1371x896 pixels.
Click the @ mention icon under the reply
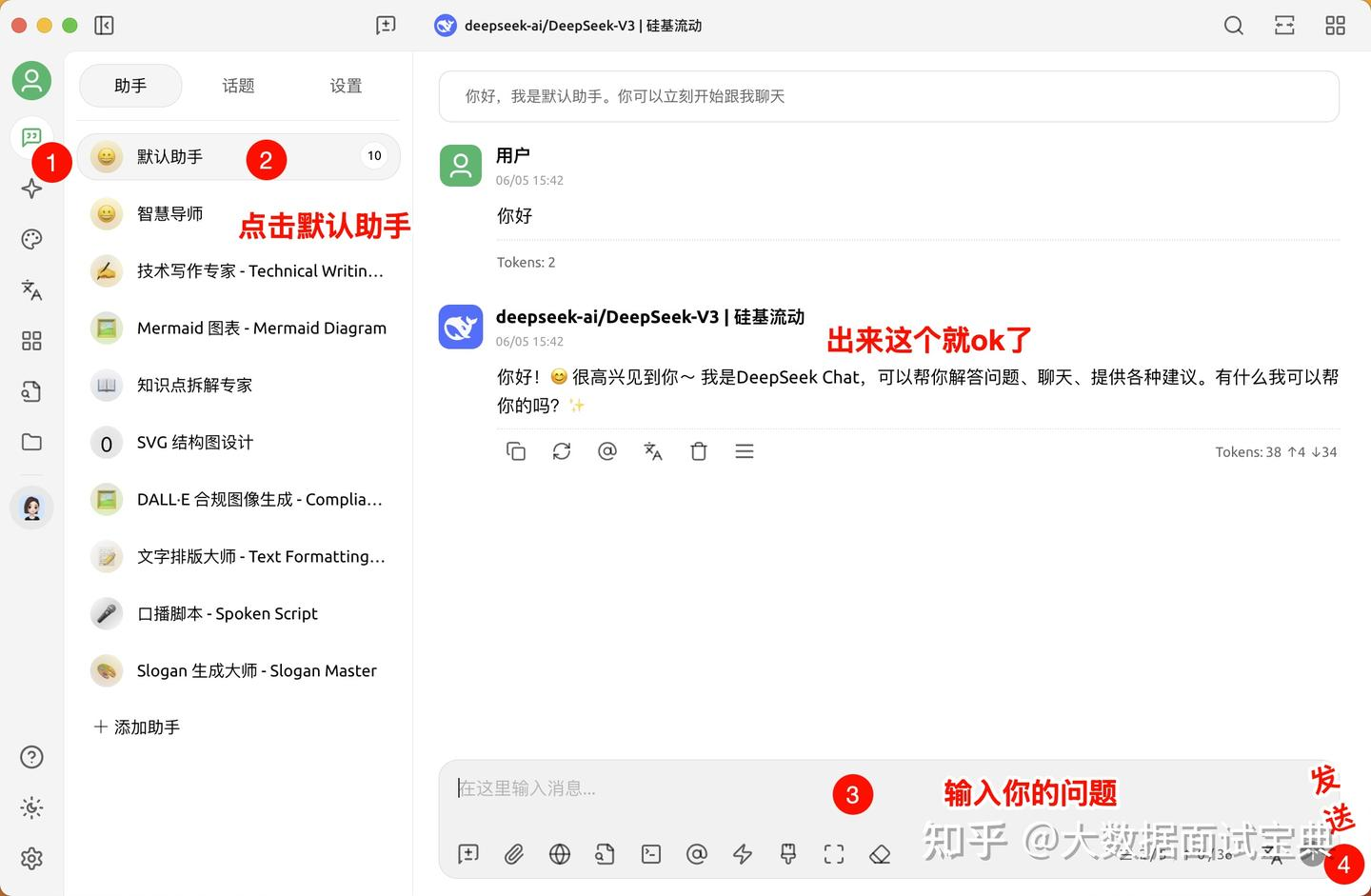[607, 451]
